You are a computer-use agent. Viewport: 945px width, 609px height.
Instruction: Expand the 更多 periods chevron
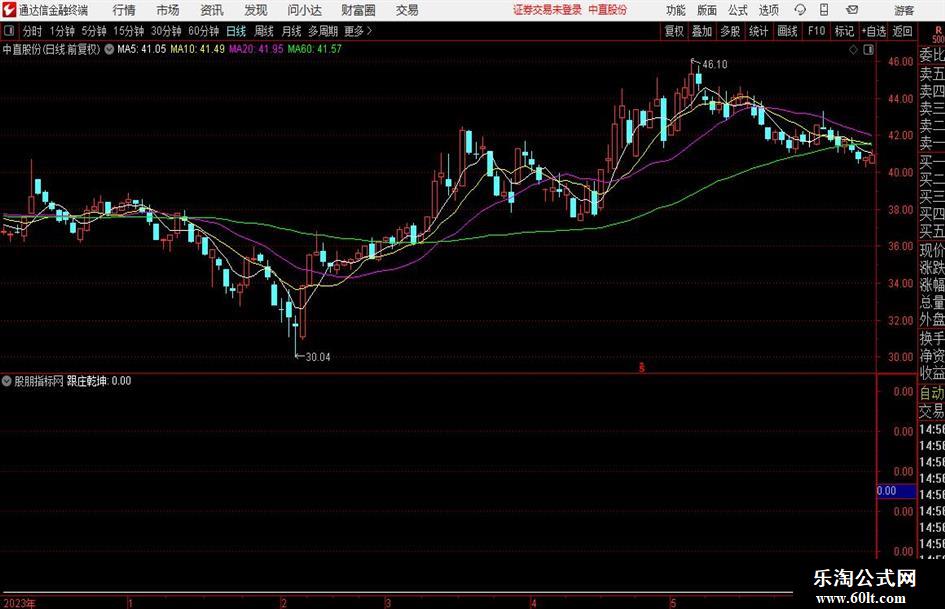coord(369,31)
